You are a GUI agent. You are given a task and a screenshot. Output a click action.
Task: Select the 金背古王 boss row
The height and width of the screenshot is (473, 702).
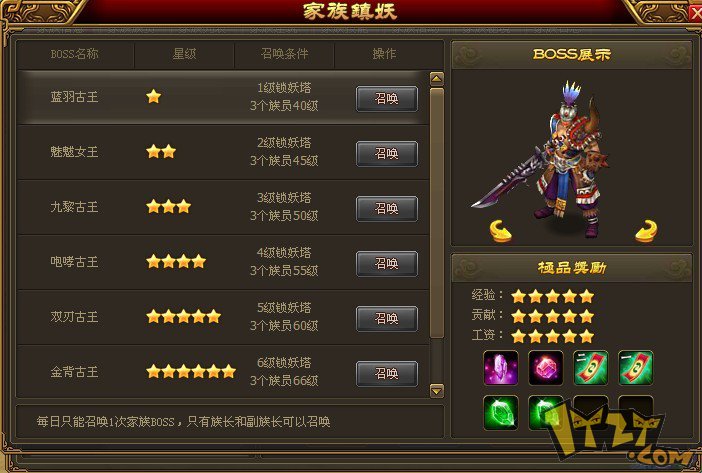[223, 371]
